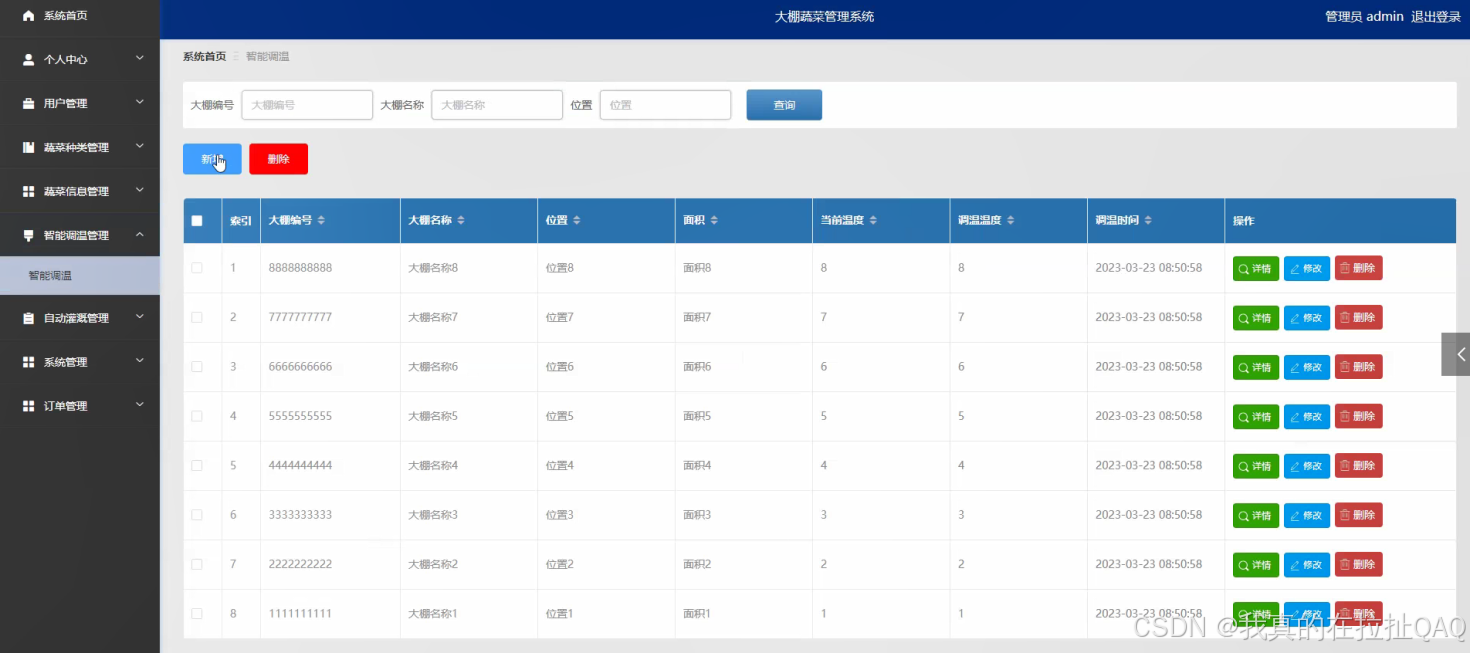Image resolution: width=1470 pixels, height=653 pixels.
Task: Click the 退出登录 link
Action: 1436,17
